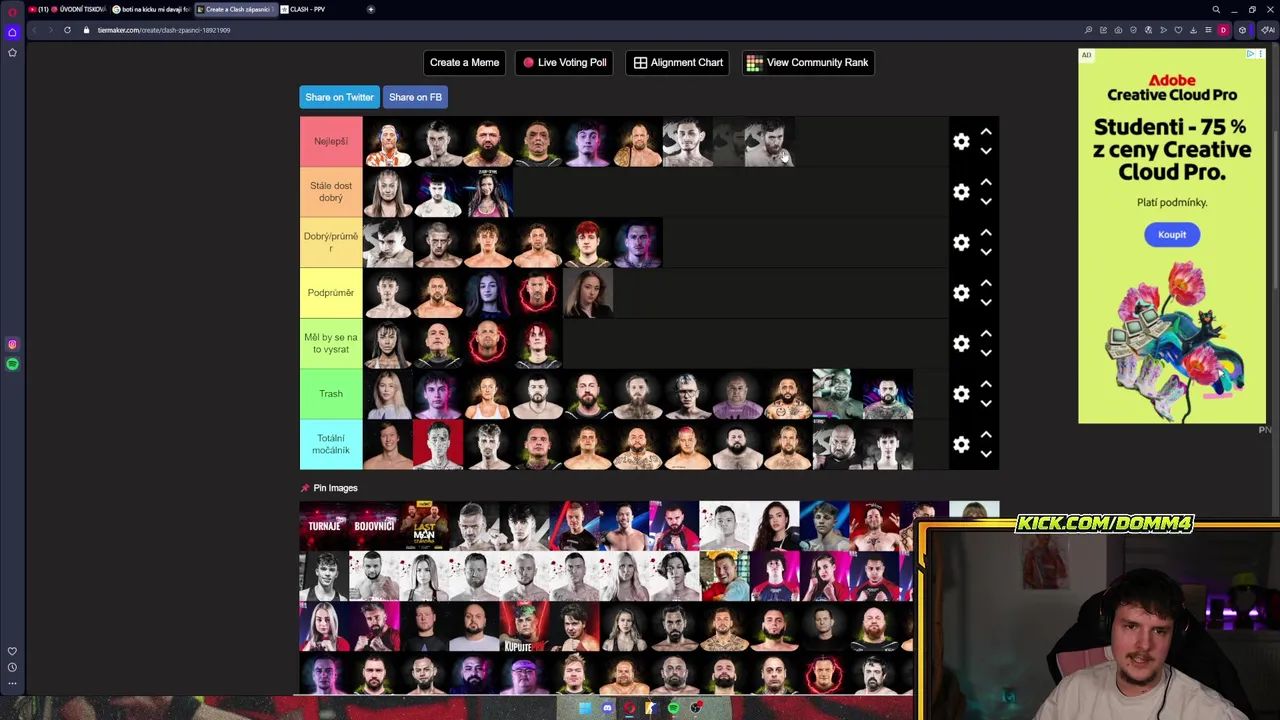Select Nejlepší tier label
Image resolution: width=1280 pixels, height=720 pixels.
331,141
